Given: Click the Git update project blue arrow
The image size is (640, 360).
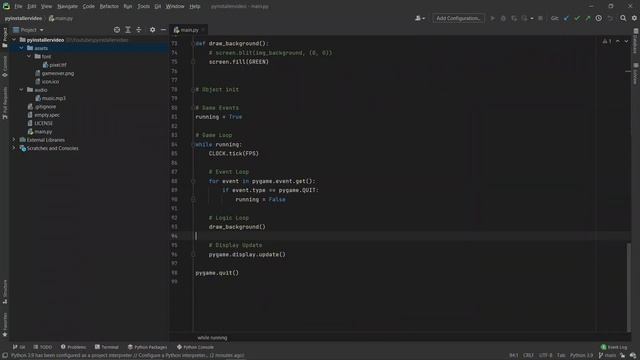Looking at the screenshot, I should (566, 18).
